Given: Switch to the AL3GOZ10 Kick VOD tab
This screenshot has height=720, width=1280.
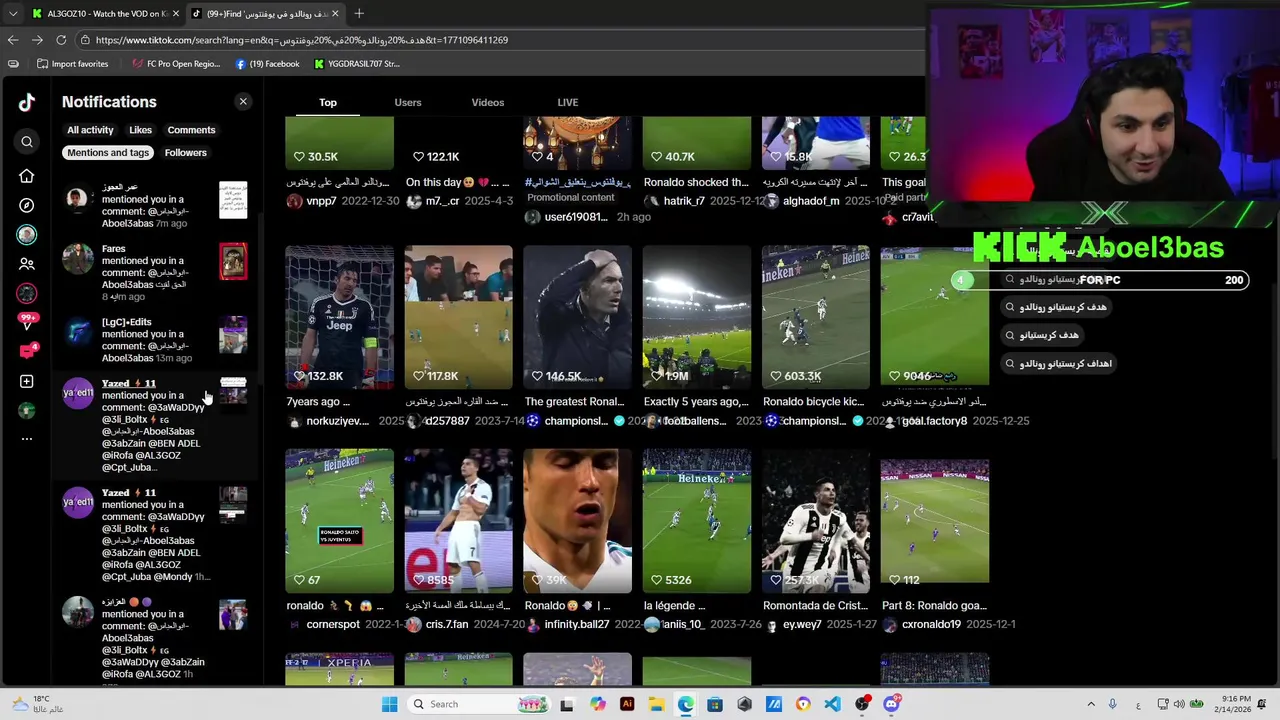Looking at the screenshot, I should 105,14.
